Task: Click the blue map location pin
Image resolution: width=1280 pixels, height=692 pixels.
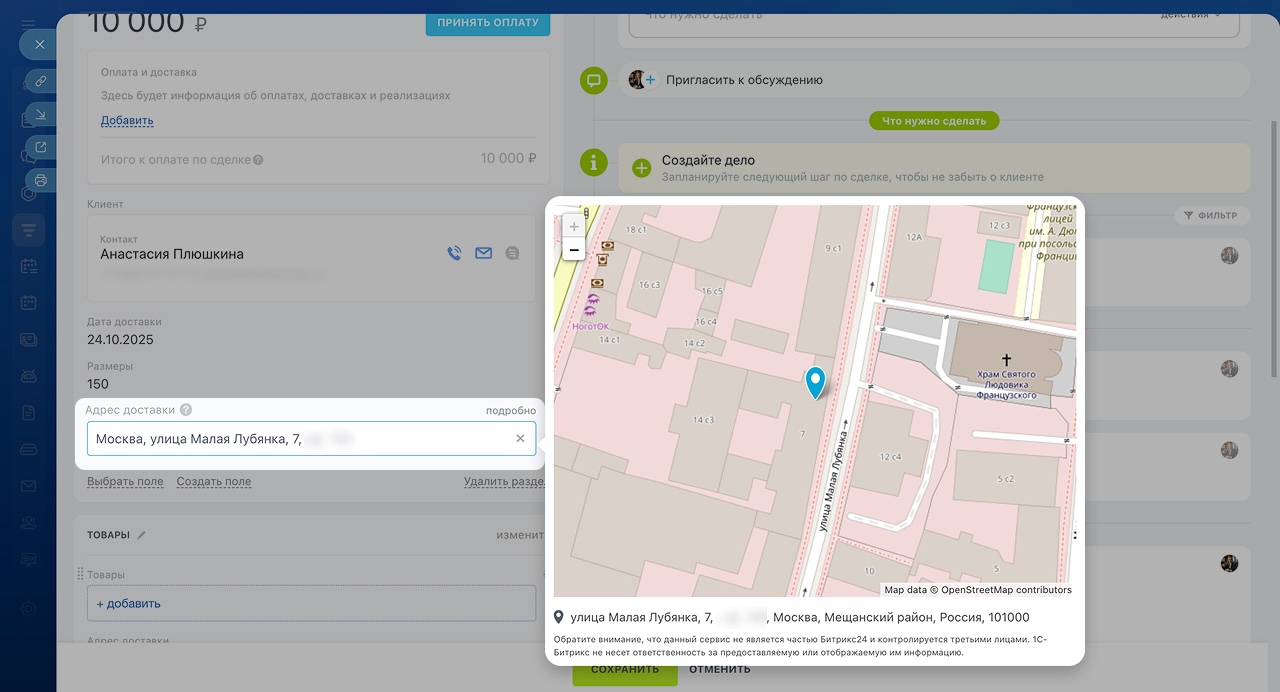Action: [815, 381]
